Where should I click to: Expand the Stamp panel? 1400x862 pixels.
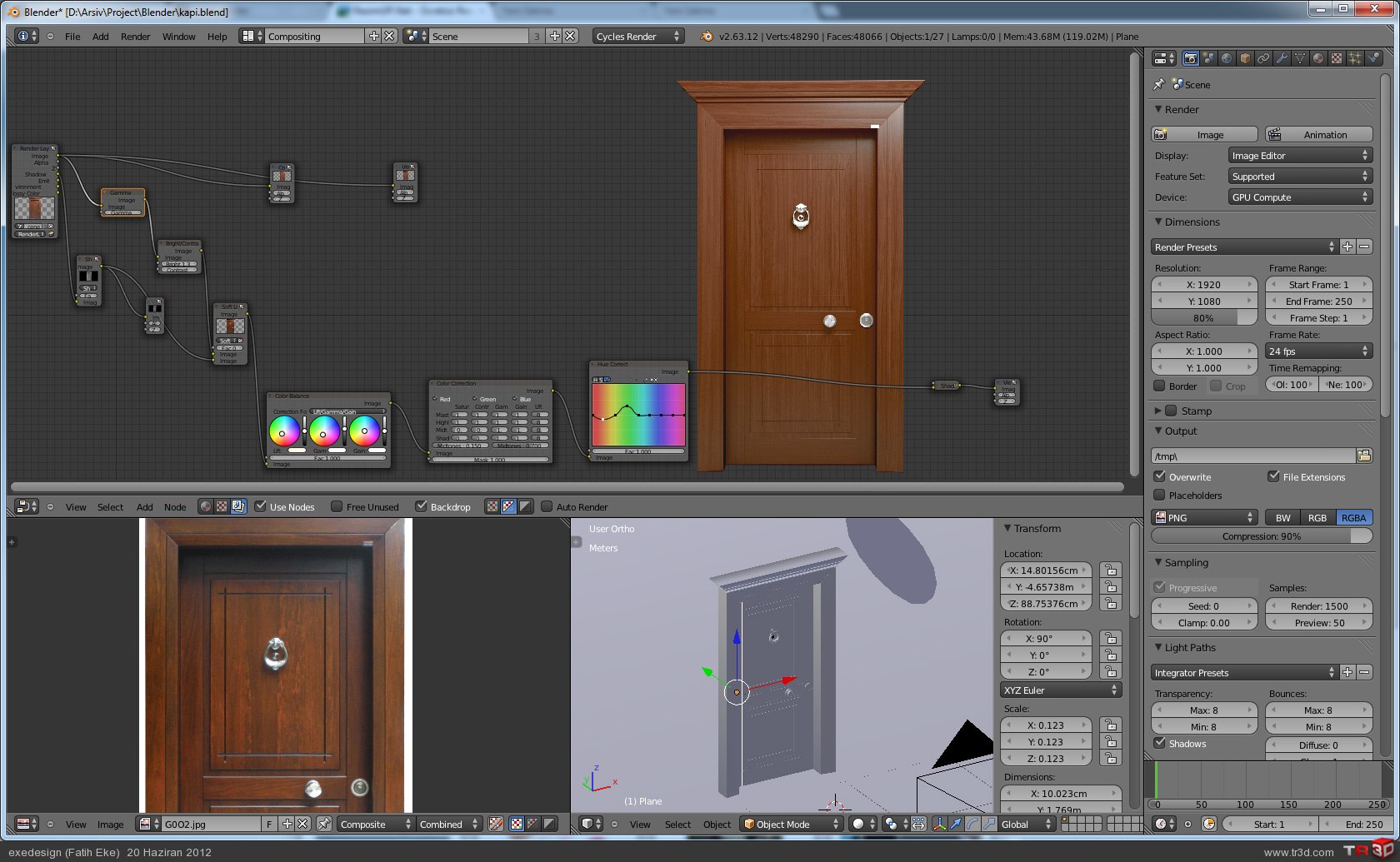(1158, 411)
